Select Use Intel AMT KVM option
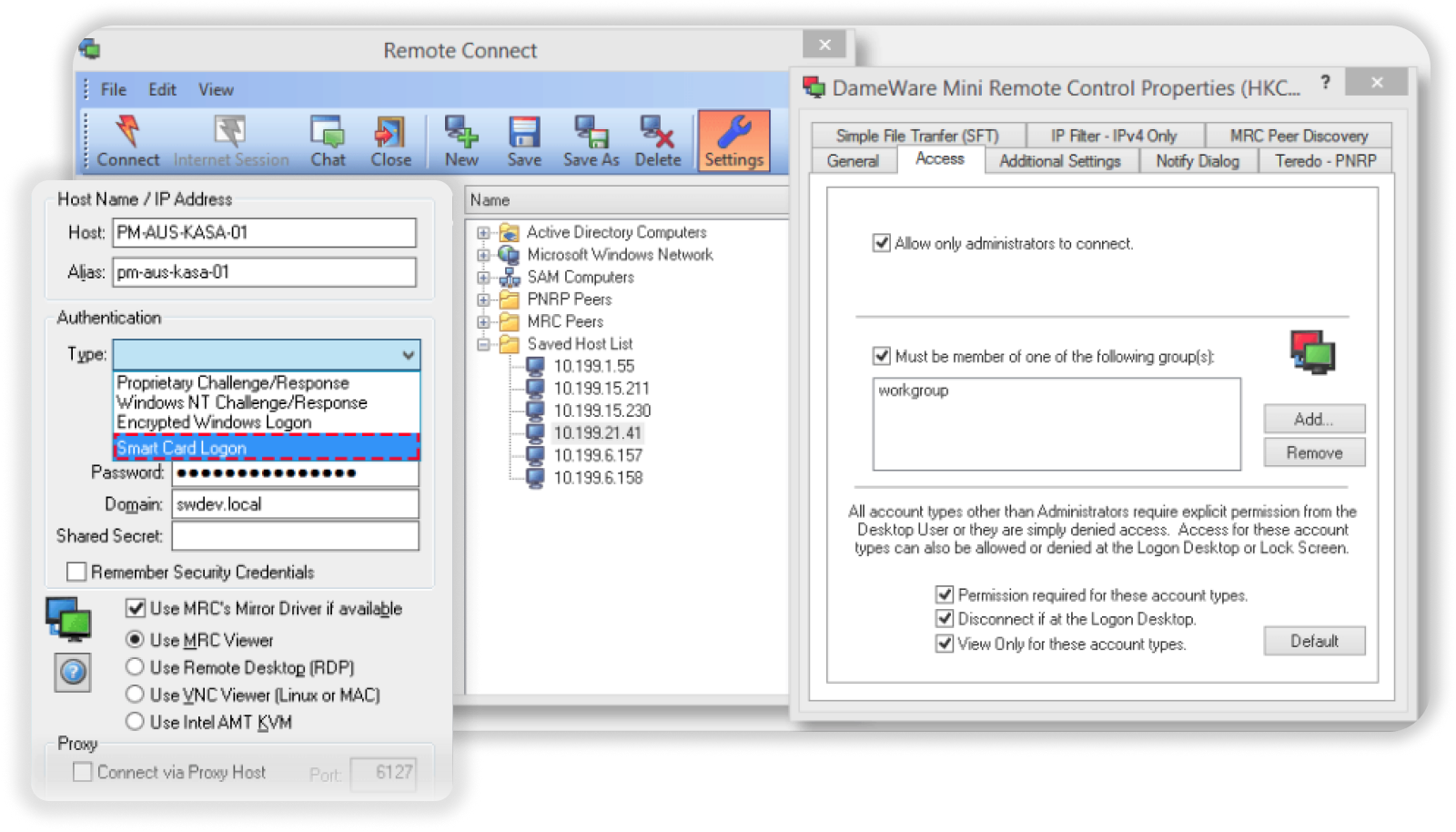Viewport: 1456px width, 832px height. coord(135,721)
